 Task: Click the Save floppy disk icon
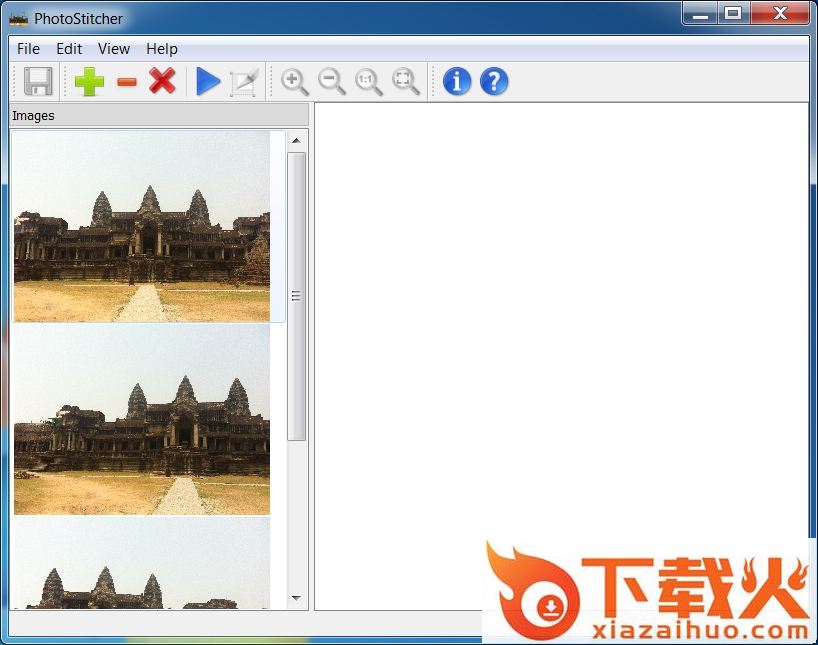[39, 81]
